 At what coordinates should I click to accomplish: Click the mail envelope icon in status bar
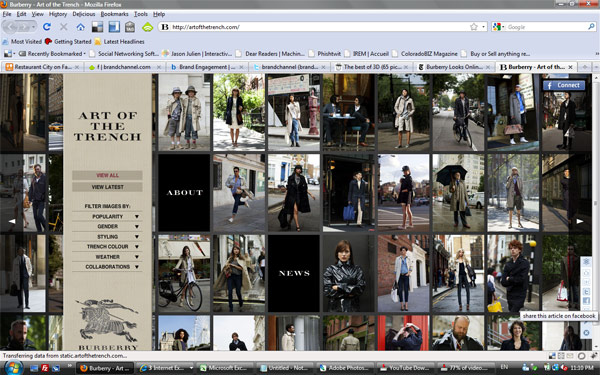571,356
